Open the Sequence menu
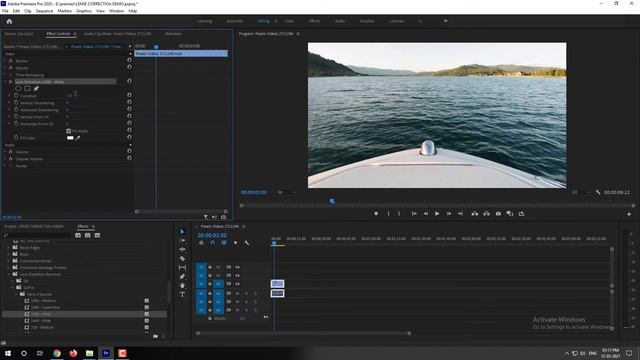 (44, 11)
